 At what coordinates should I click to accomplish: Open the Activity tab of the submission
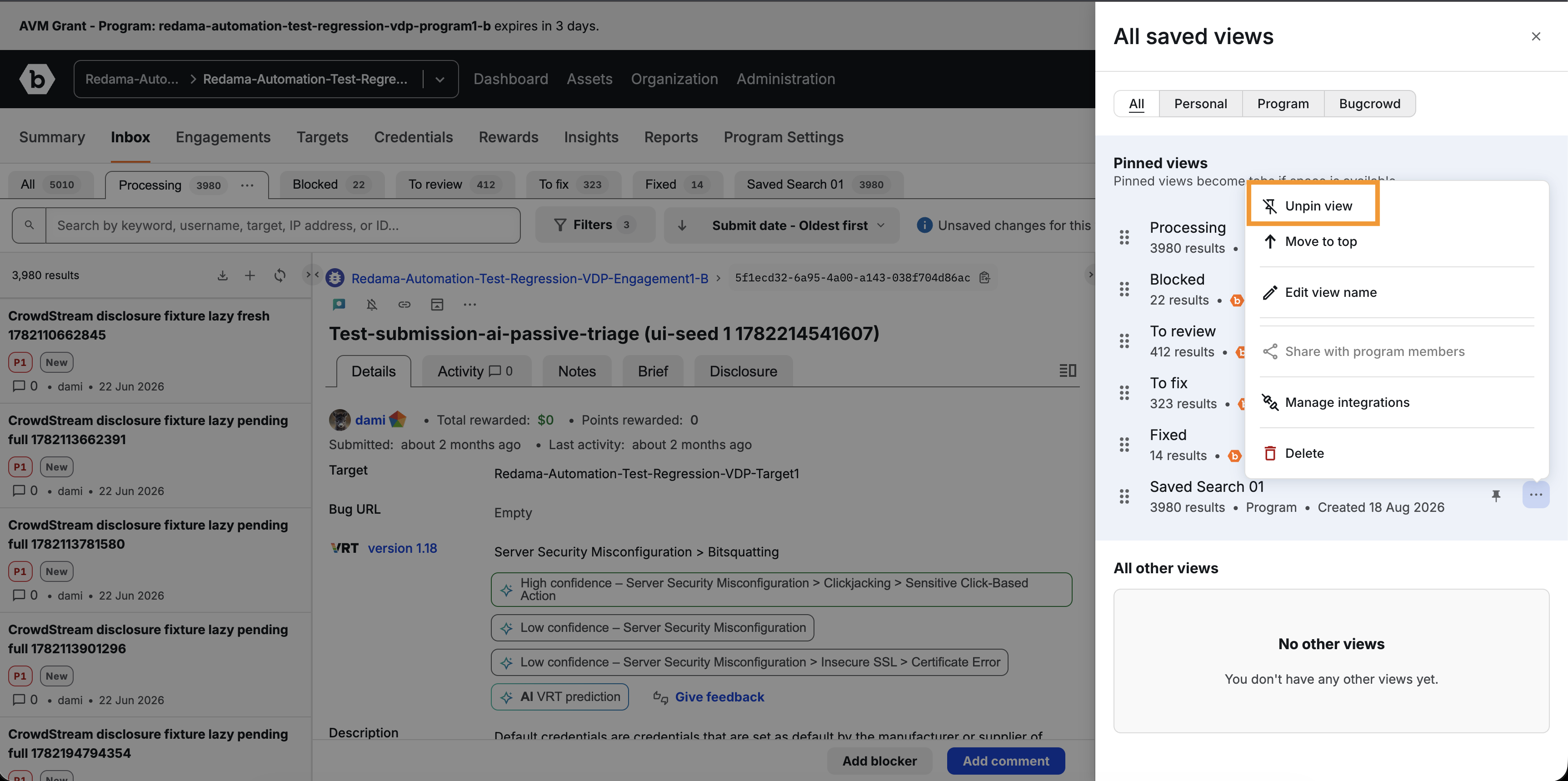[x=476, y=371]
